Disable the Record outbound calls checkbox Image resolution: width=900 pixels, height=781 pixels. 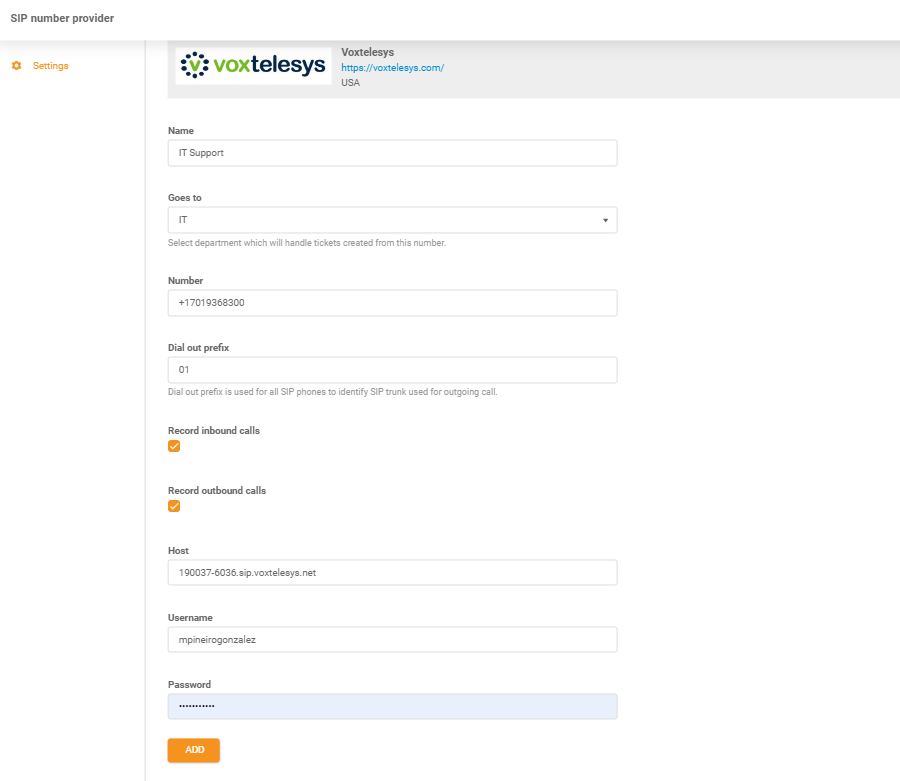click(x=174, y=506)
